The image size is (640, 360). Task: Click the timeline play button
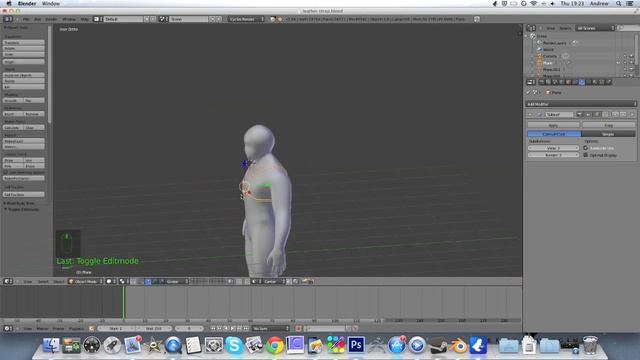(233, 328)
